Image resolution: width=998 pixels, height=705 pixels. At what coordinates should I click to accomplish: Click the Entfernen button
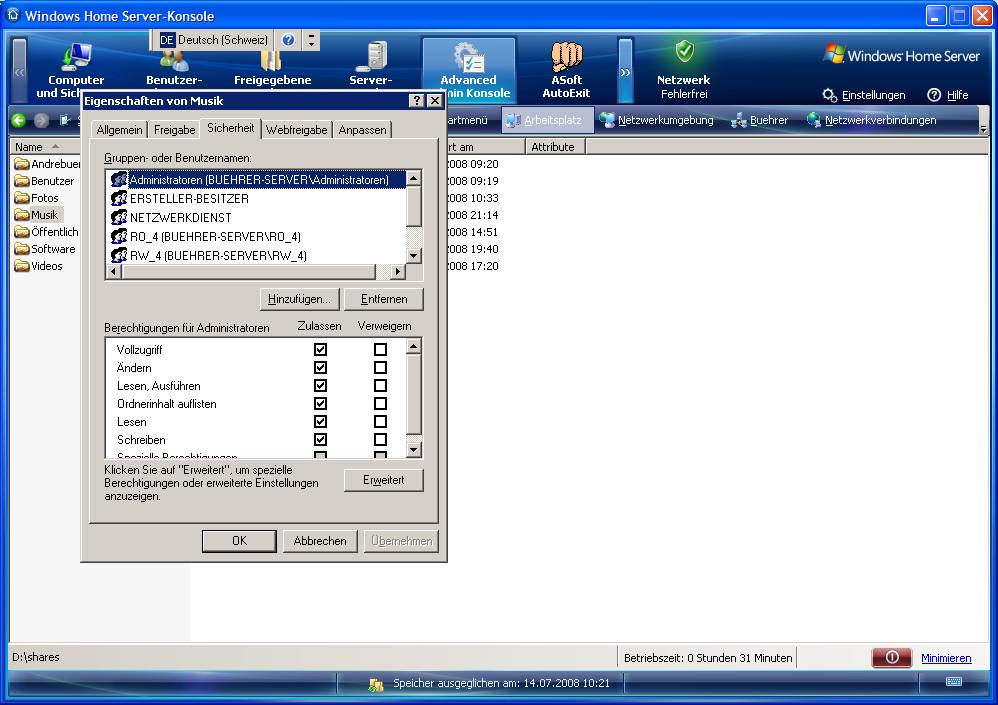(384, 299)
